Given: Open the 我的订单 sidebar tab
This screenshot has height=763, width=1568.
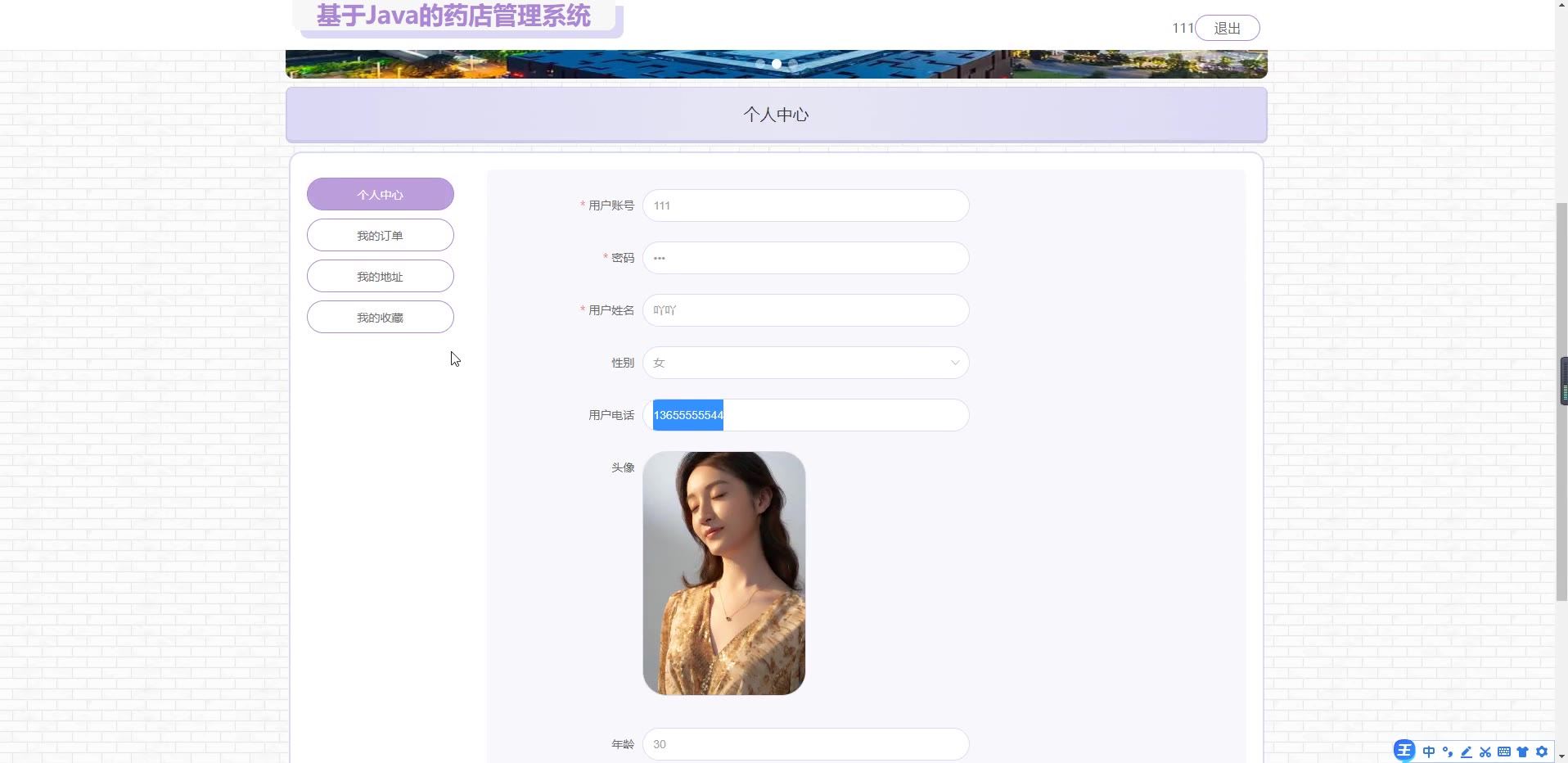Looking at the screenshot, I should click(x=381, y=235).
